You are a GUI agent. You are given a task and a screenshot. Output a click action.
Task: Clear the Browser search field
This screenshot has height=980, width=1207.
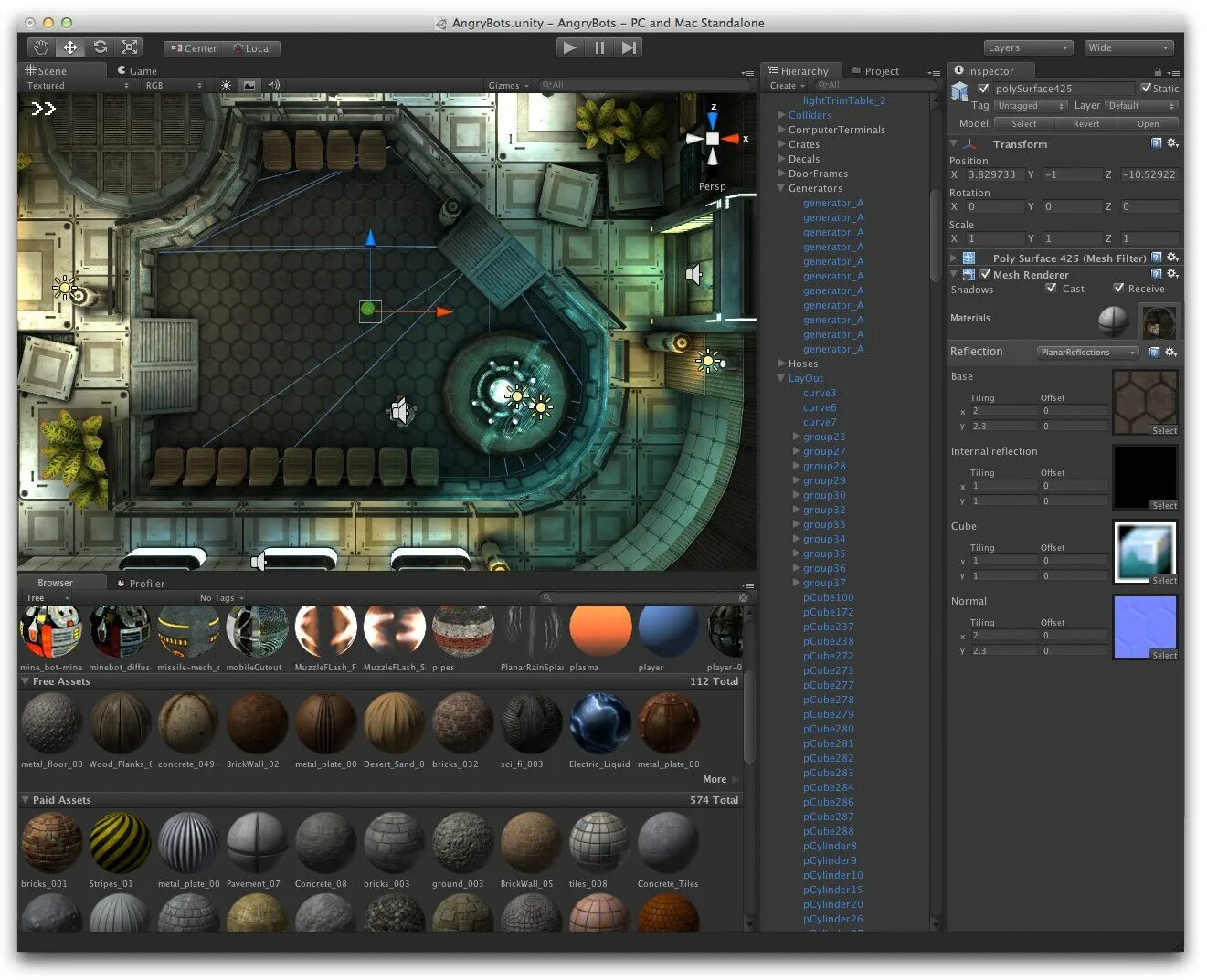[x=743, y=597]
